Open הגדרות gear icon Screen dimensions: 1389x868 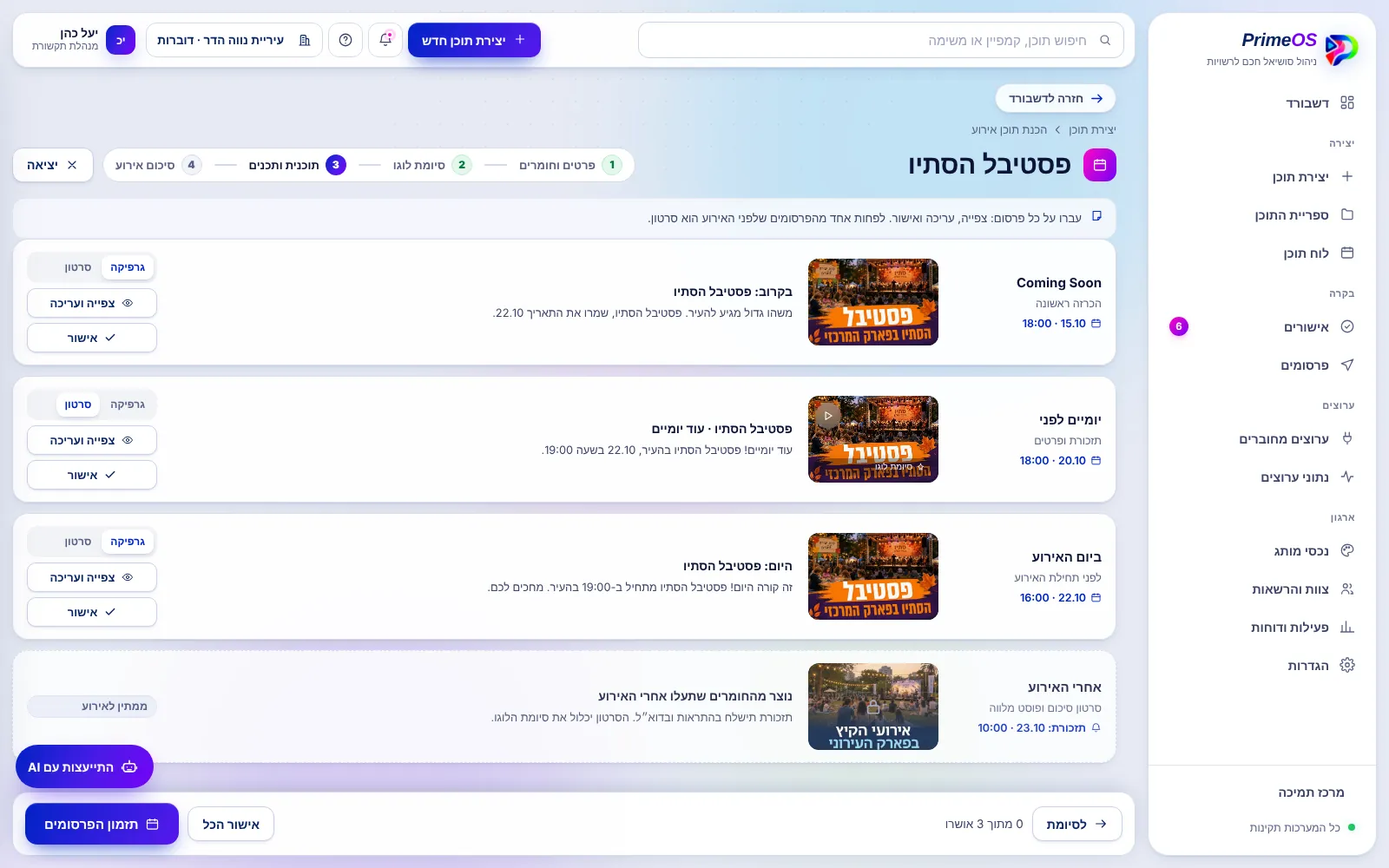[x=1347, y=665]
